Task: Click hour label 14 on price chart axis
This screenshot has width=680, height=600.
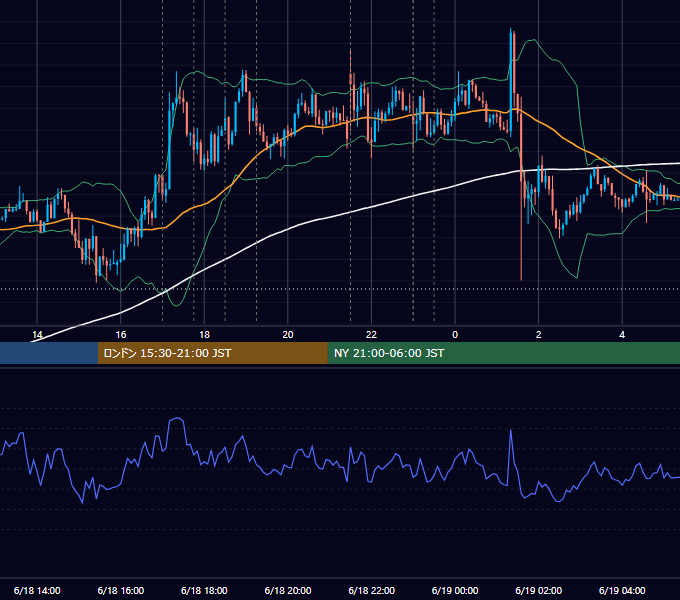Action: pyautogui.click(x=37, y=335)
